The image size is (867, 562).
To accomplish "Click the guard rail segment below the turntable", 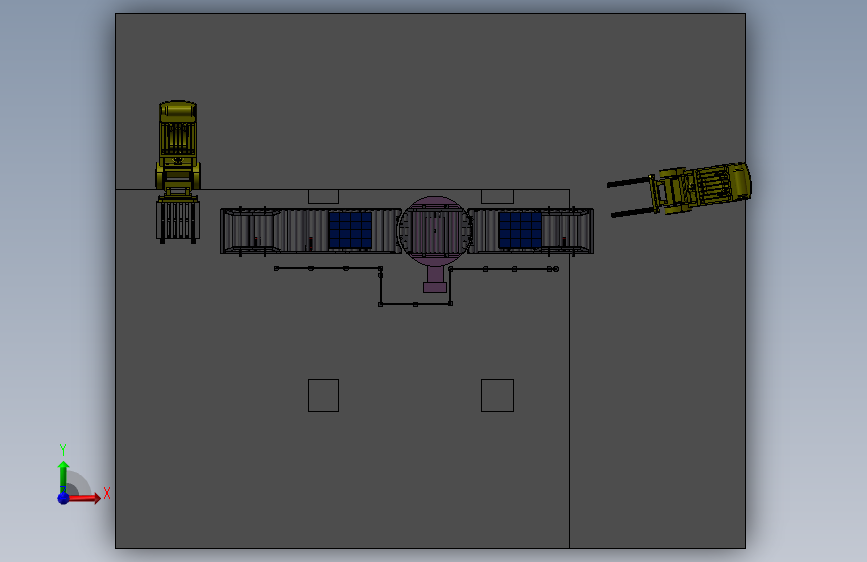I will coord(415,304).
